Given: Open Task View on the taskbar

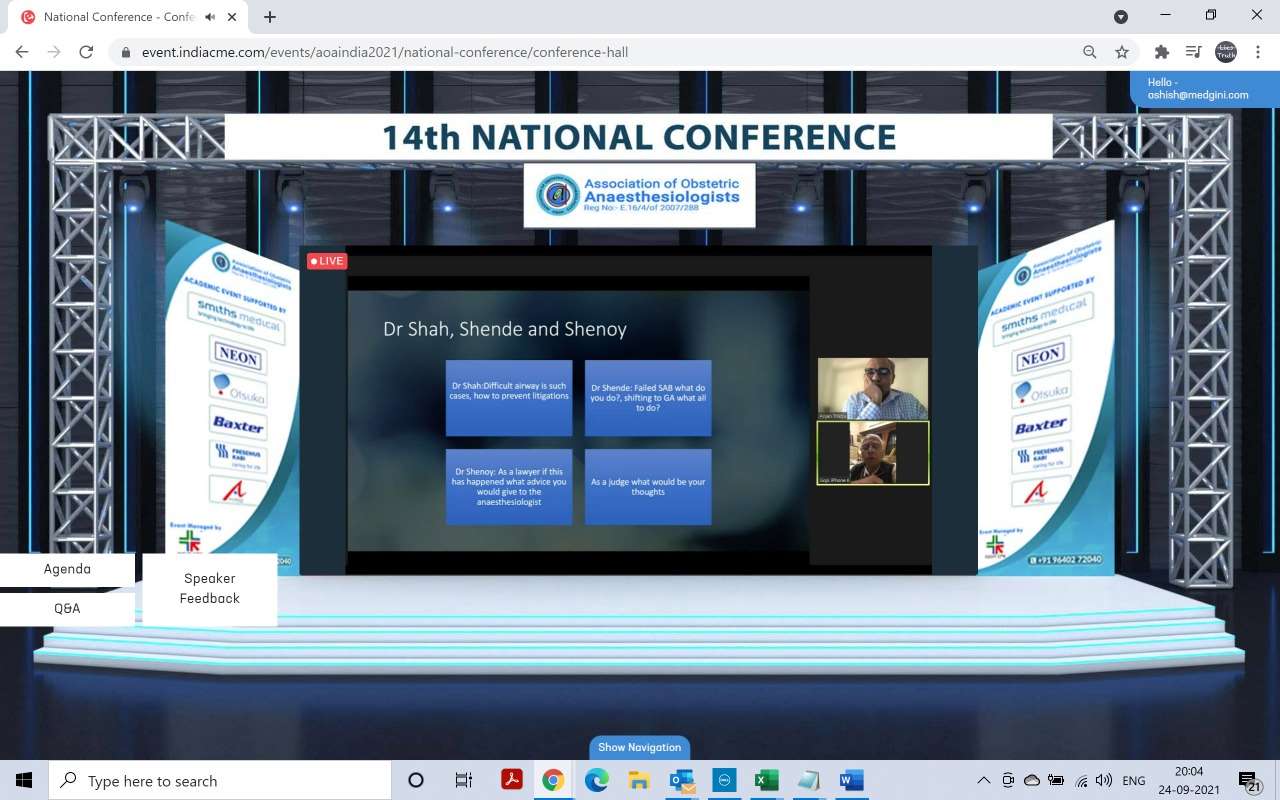Looking at the screenshot, I should coord(464,781).
